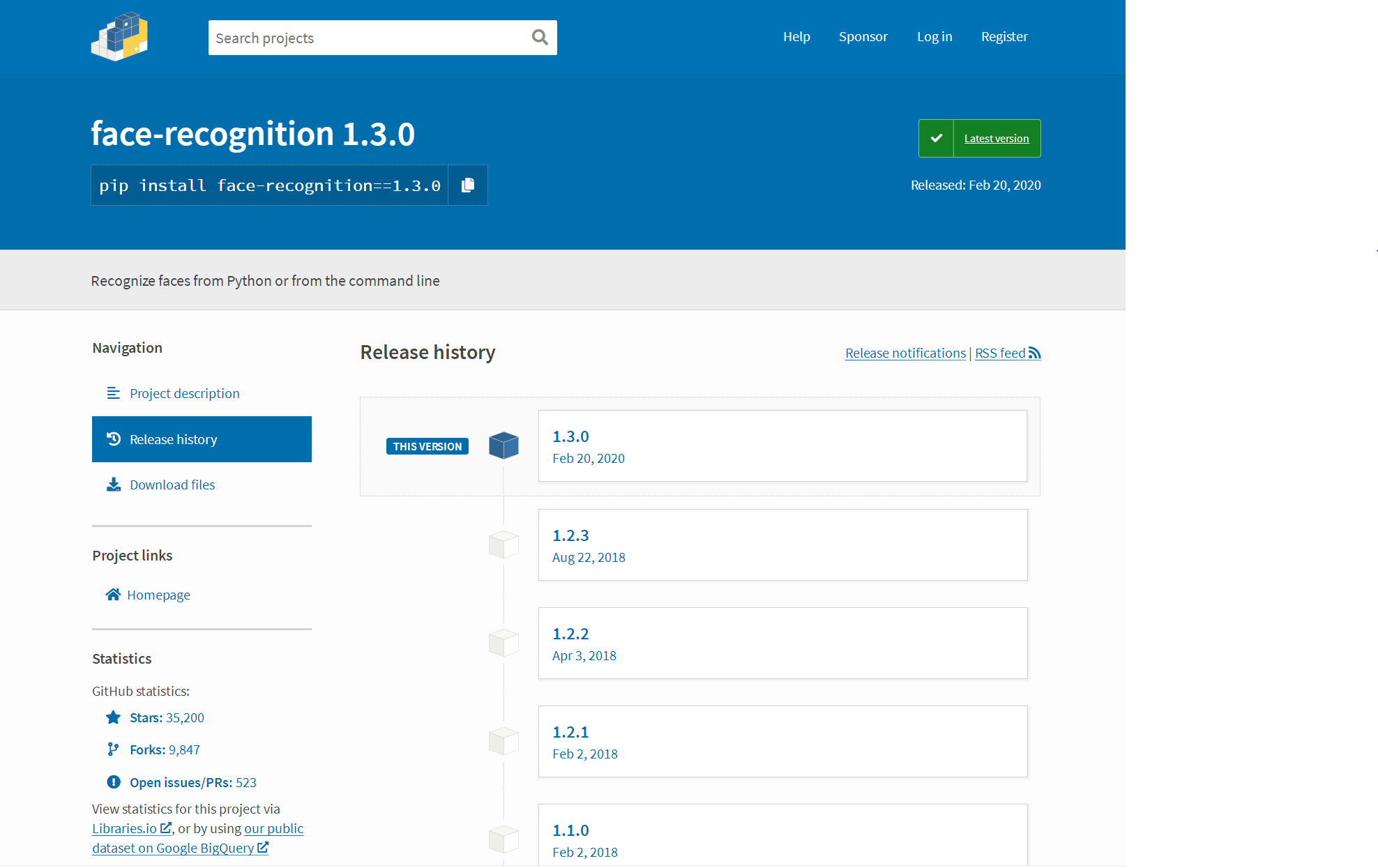Click inside the Search projects field
The height and width of the screenshot is (868, 1378).
pos(349,38)
